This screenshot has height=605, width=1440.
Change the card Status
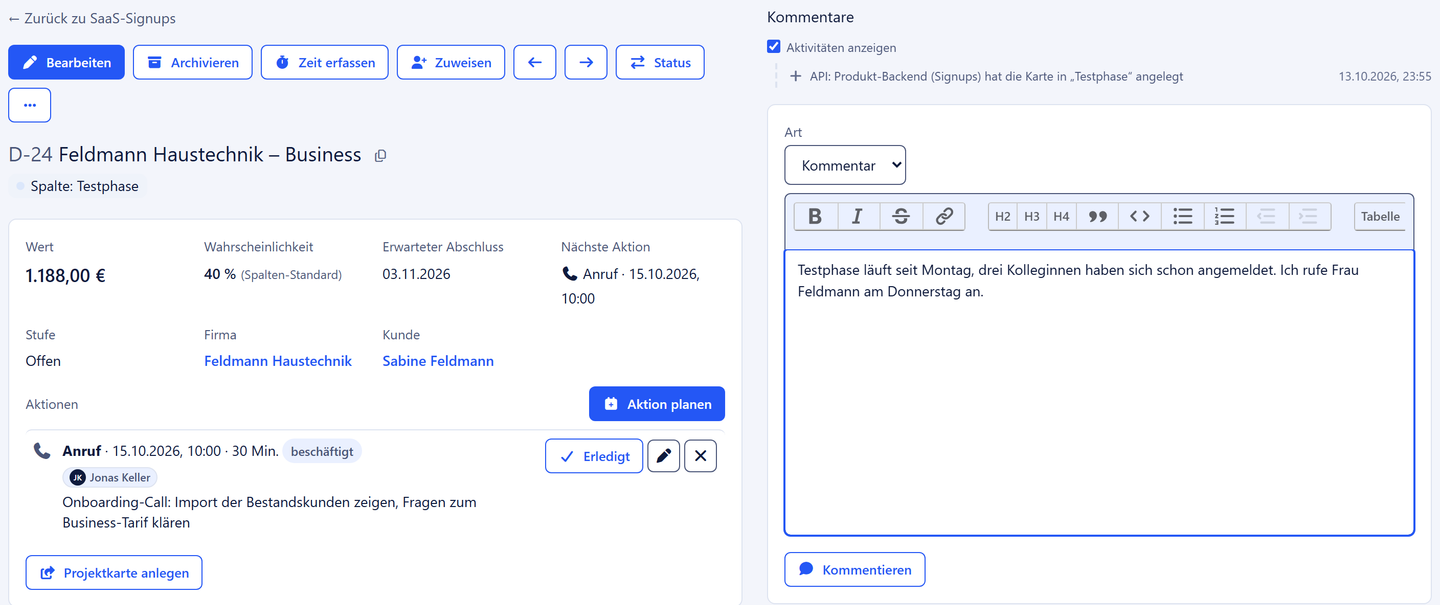(x=660, y=62)
